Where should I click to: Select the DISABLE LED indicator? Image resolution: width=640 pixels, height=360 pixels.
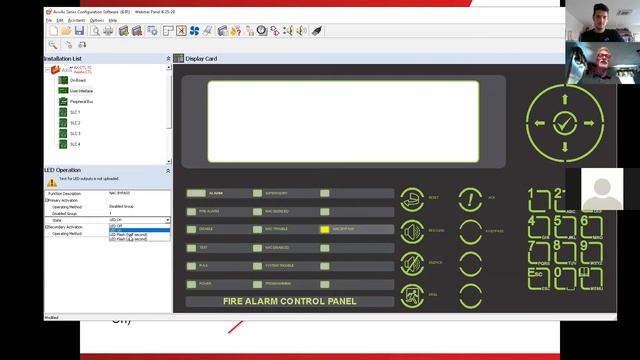(x=191, y=229)
